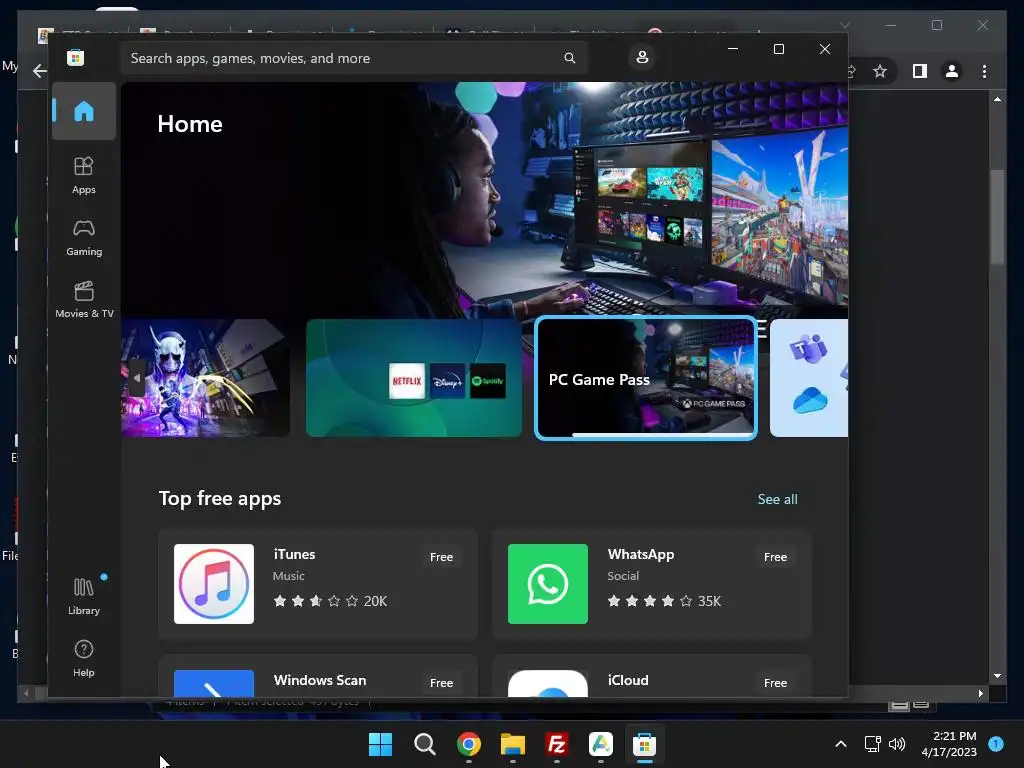1024x768 pixels.
Task: Click Chrome's scroll down arrow
Action: coord(997,676)
